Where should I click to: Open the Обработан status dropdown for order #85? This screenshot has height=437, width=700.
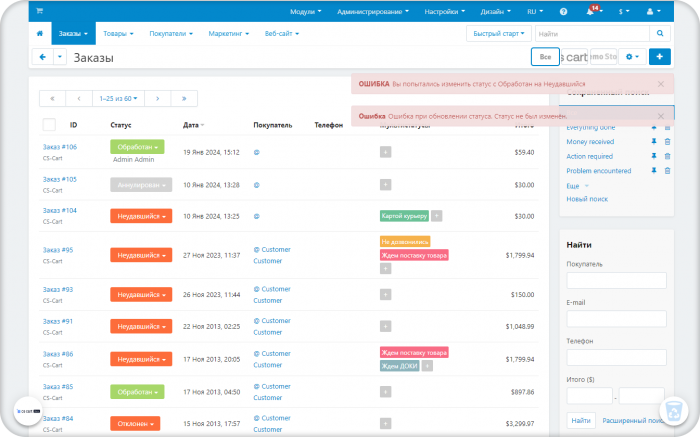[x=137, y=392]
